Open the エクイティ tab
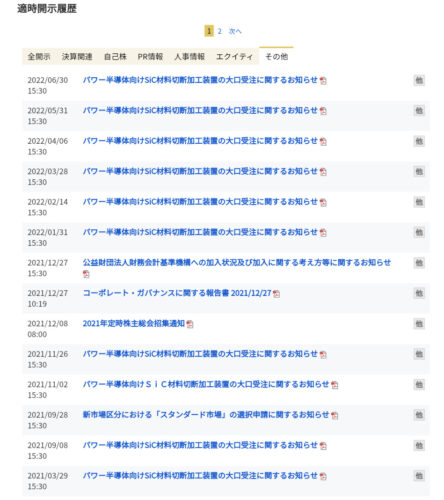Screen dimensions: 444x500 234,57
